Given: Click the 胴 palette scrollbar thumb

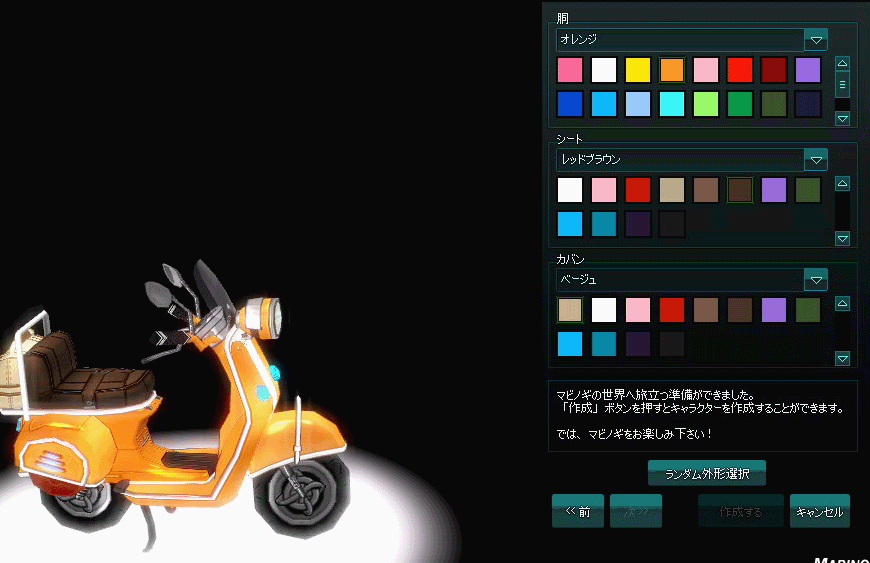Looking at the screenshot, I should pyautogui.click(x=842, y=85).
